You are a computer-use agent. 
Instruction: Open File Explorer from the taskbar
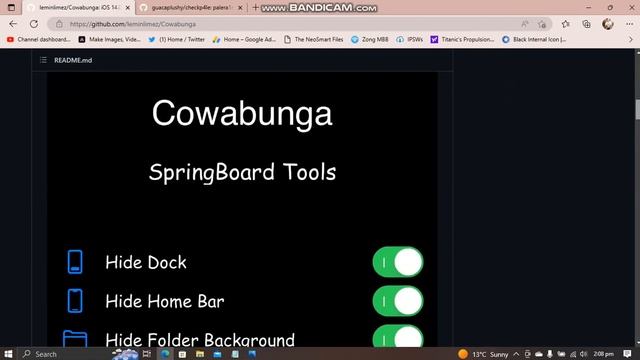200,354
